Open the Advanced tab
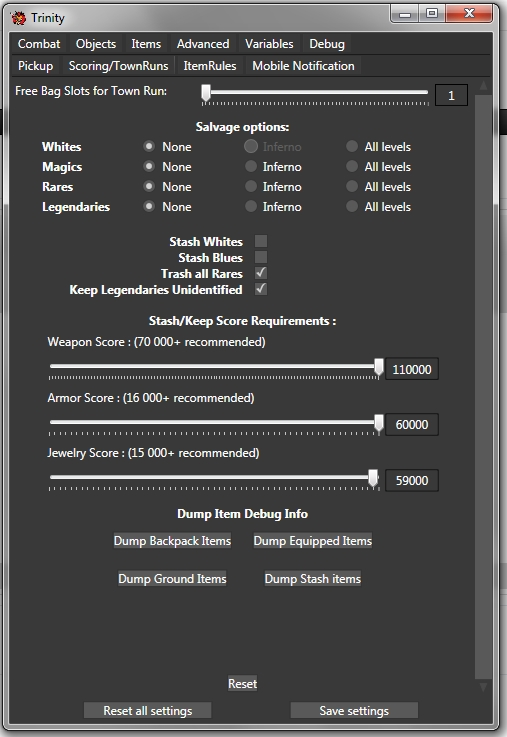The width and height of the screenshot is (507, 737). [203, 44]
